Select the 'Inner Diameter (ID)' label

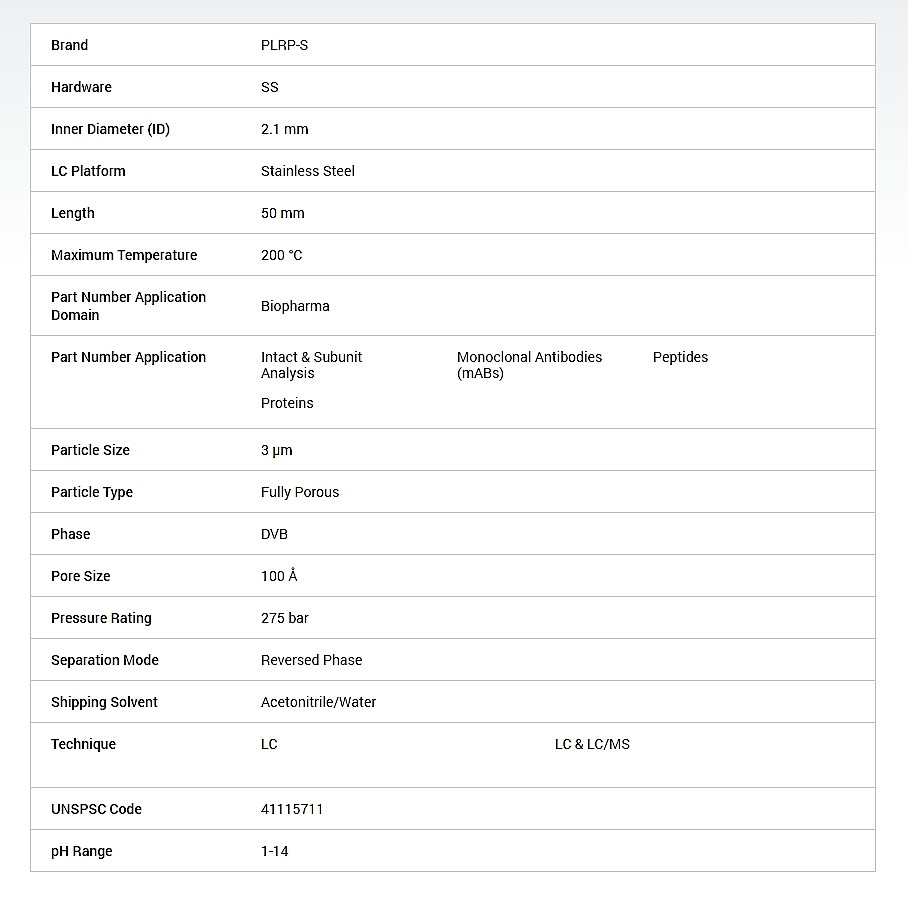[x=111, y=129]
